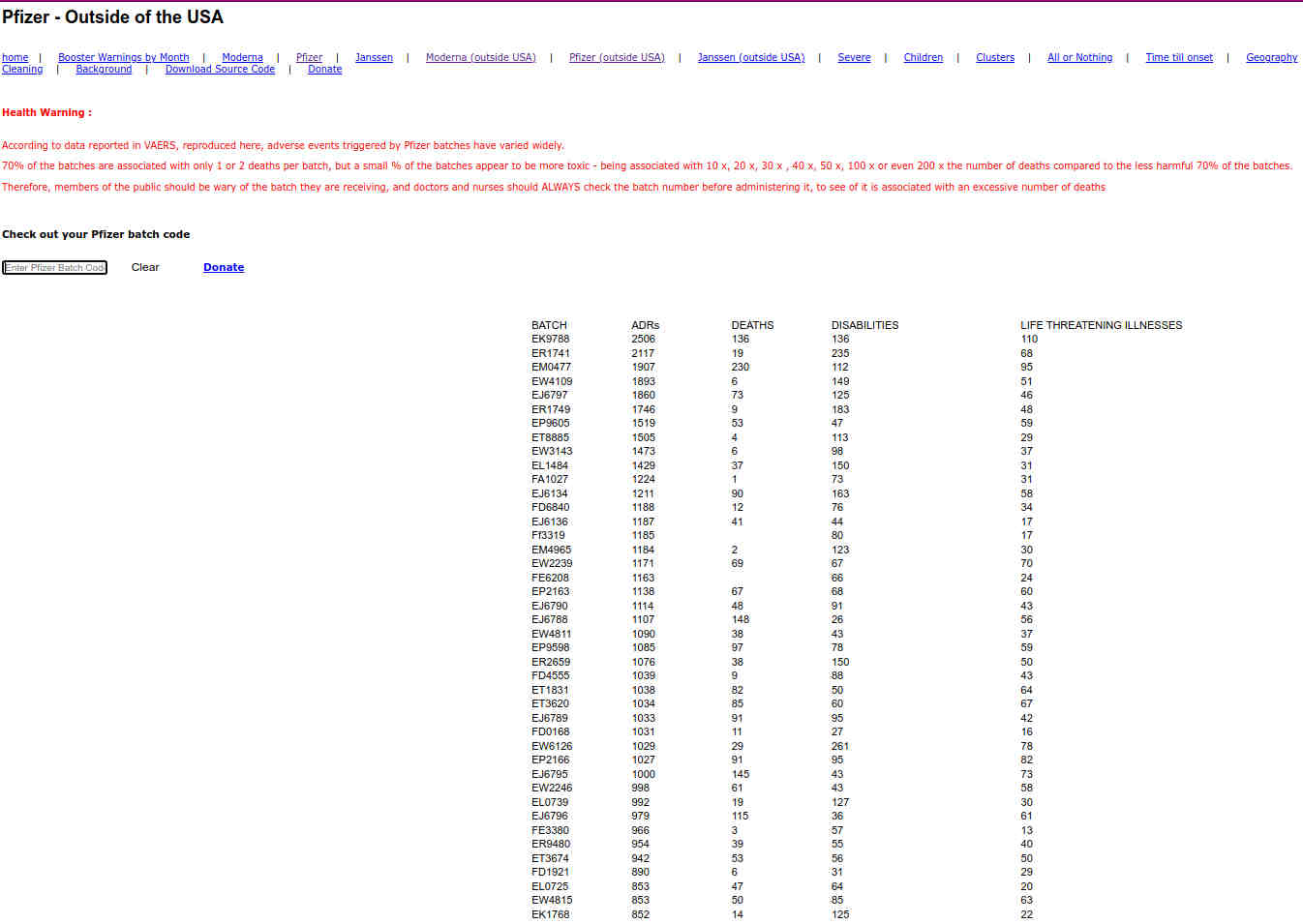Open Pfizer (outside USA) navigation link
Viewport: 1303px width, 924px height.
click(618, 58)
